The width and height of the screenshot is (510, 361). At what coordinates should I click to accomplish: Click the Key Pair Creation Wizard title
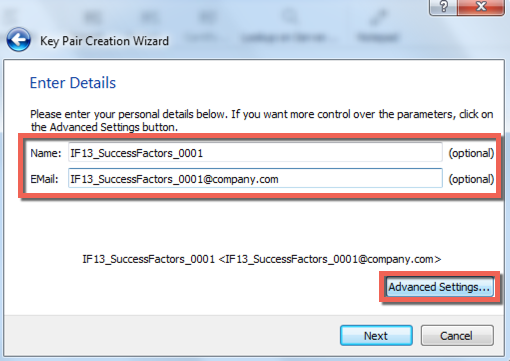coord(104,41)
